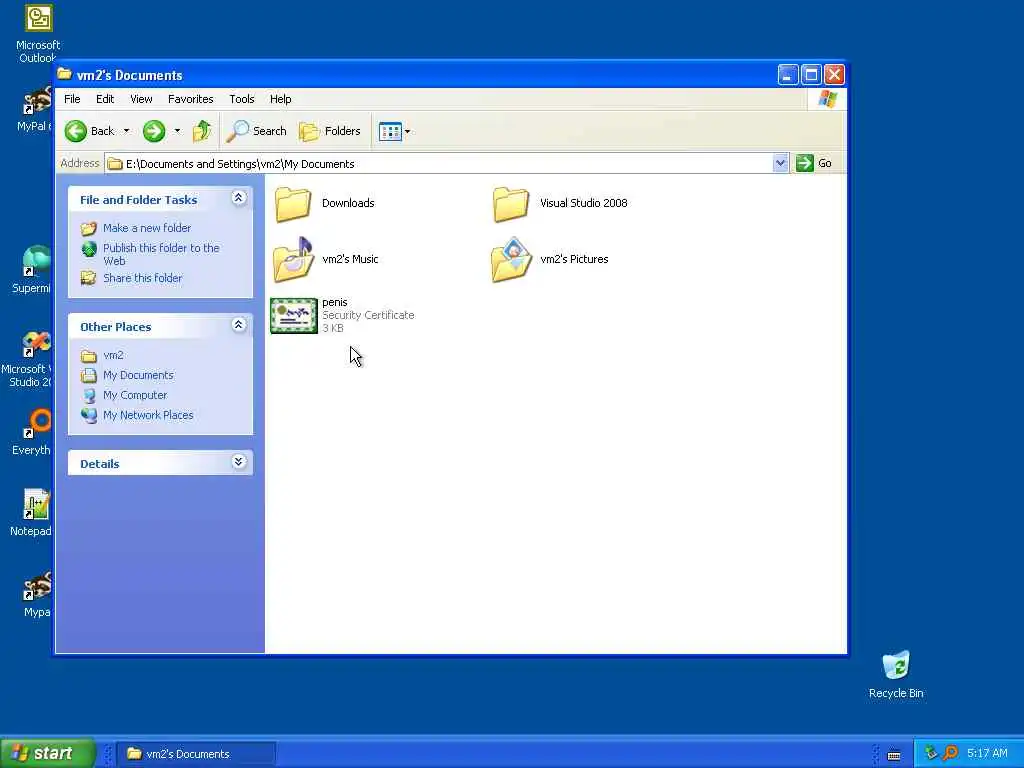Screen dimensions: 1024x768
Task: Click the Make a new folder icon
Action: [89, 229]
